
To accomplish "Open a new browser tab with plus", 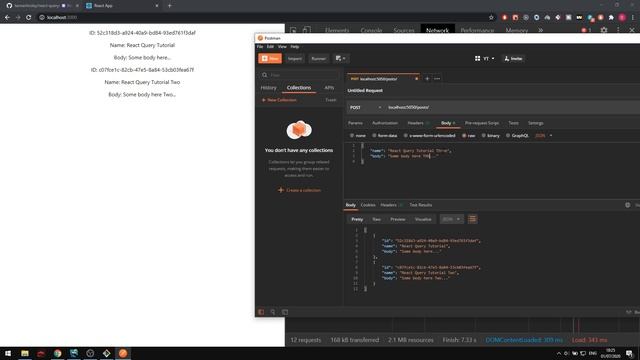I will (170, 6).
